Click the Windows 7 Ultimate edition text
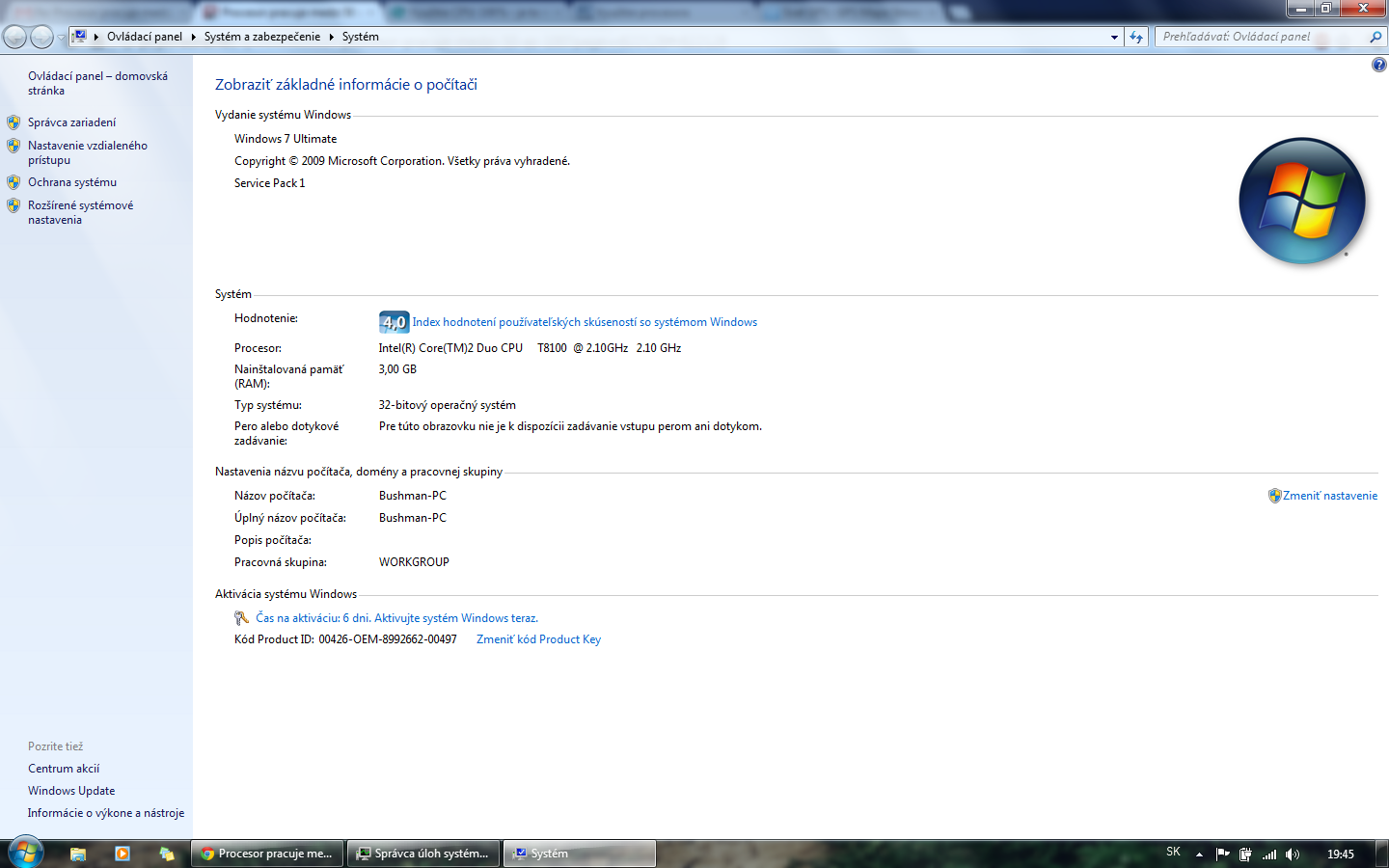 click(286, 139)
